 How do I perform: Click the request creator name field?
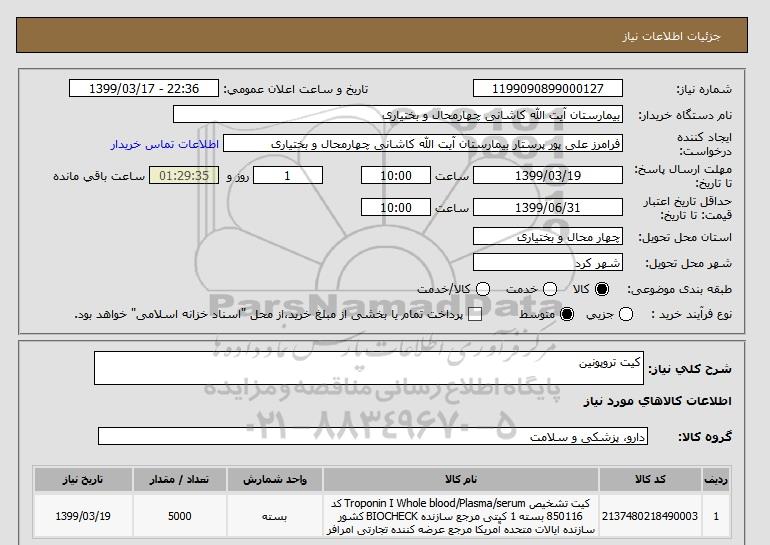[423, 144]
